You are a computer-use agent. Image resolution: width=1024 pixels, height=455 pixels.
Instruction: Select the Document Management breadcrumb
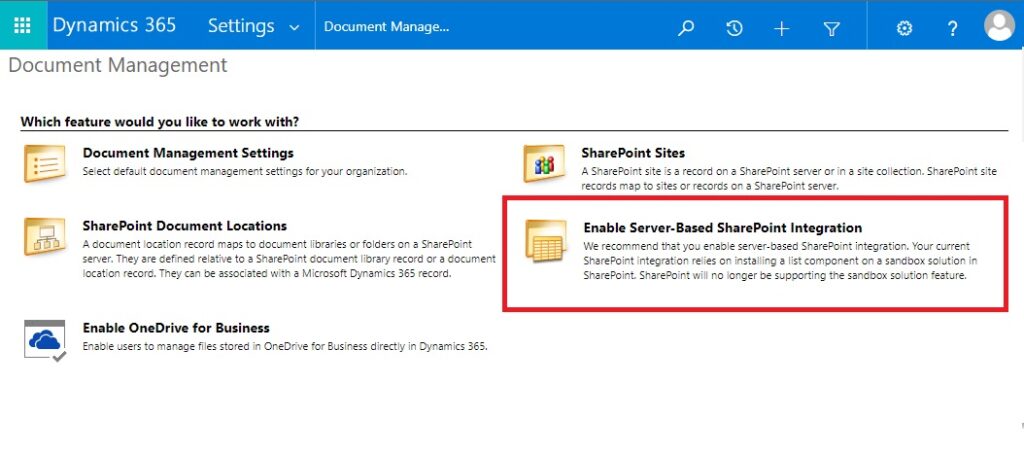tap(387, 27)
